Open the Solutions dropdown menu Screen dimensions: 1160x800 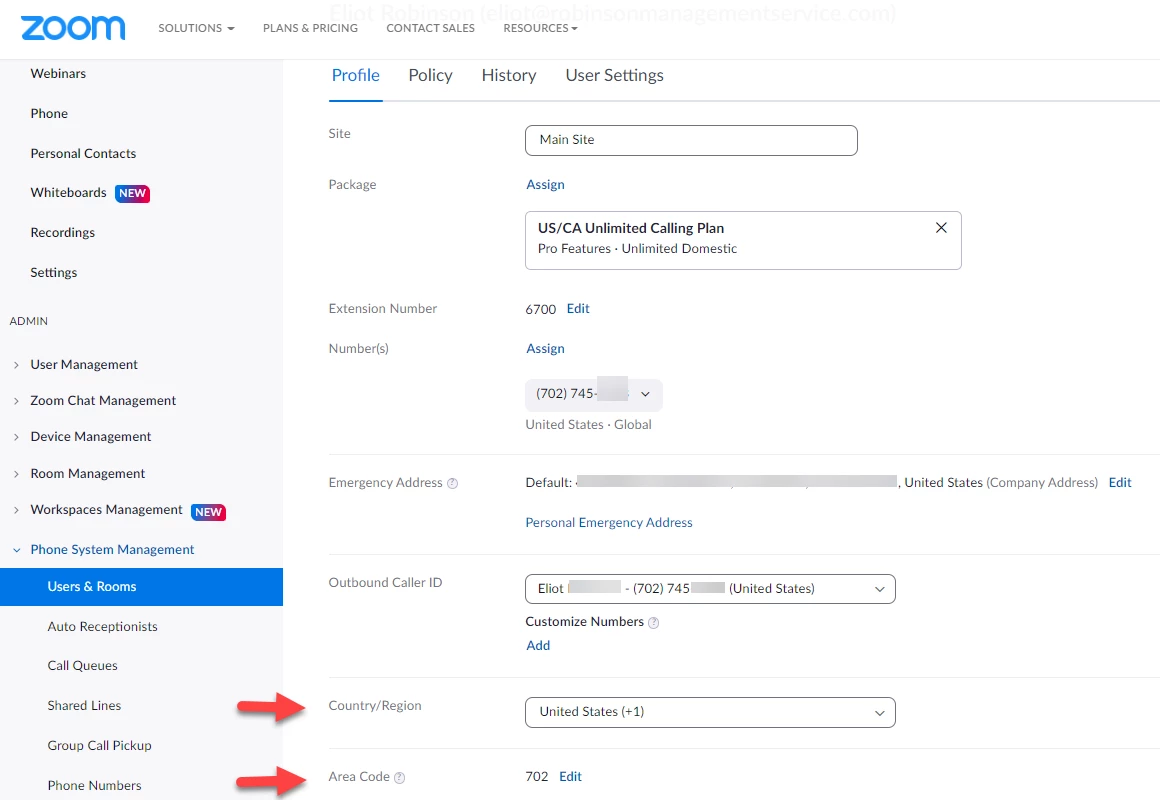point(196,28)
